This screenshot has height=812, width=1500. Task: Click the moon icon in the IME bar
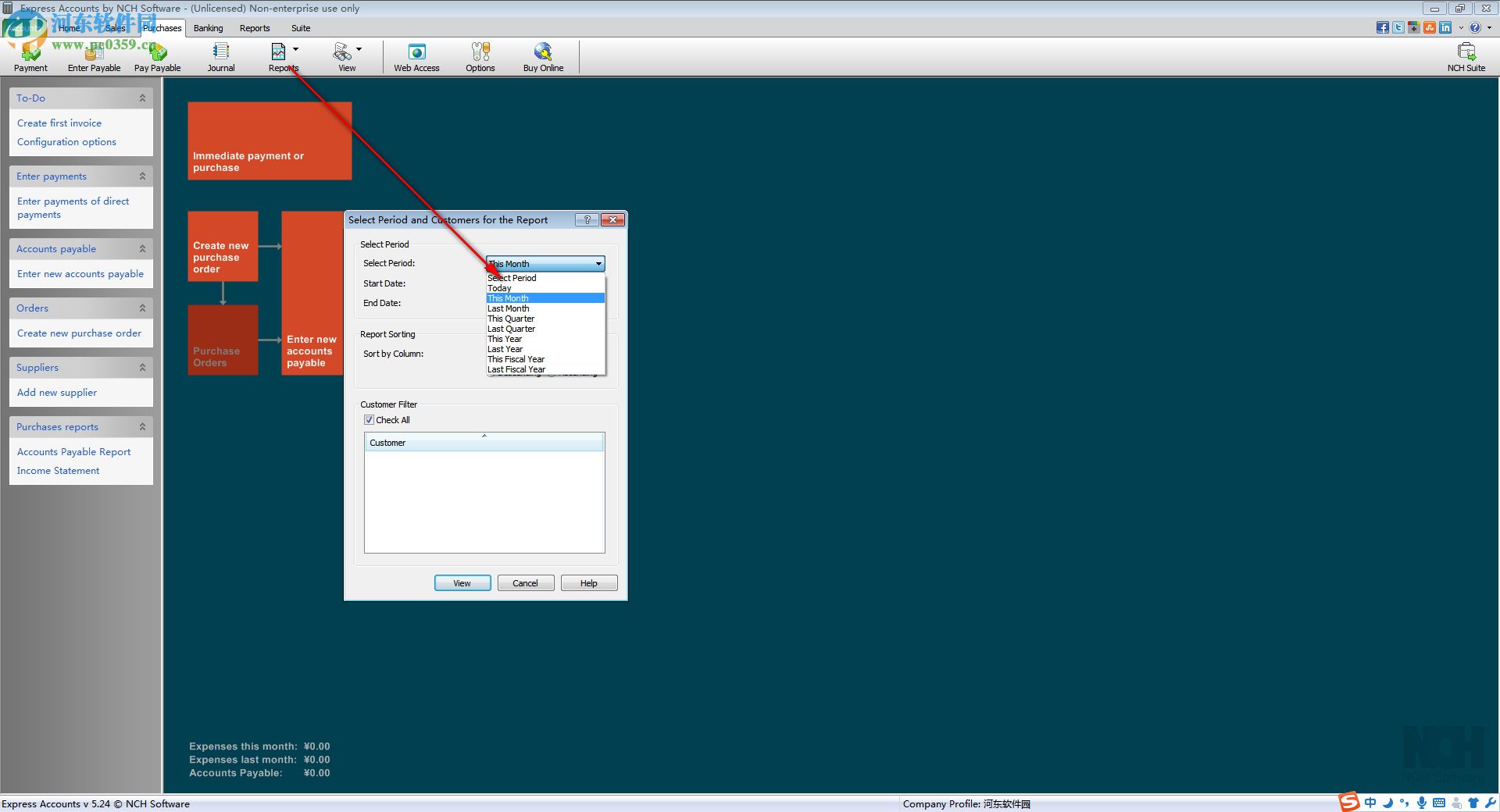point(1388,803)
